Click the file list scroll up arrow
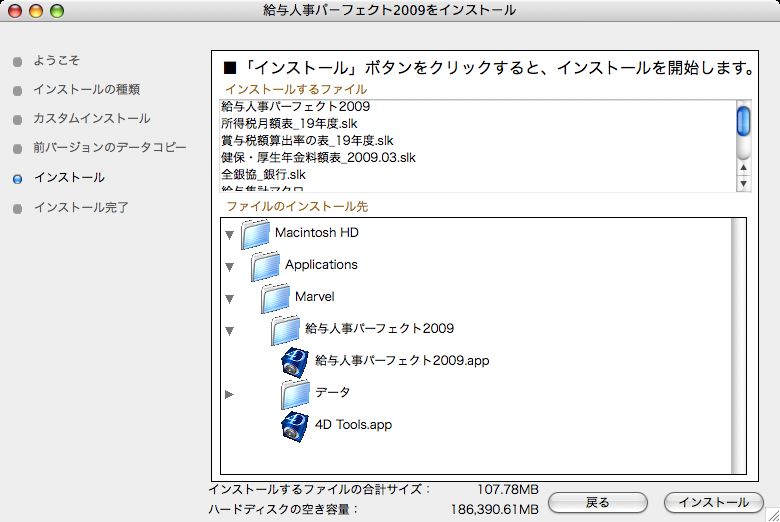This screenshot has height=522, width=780. click(x=743, y=168)
